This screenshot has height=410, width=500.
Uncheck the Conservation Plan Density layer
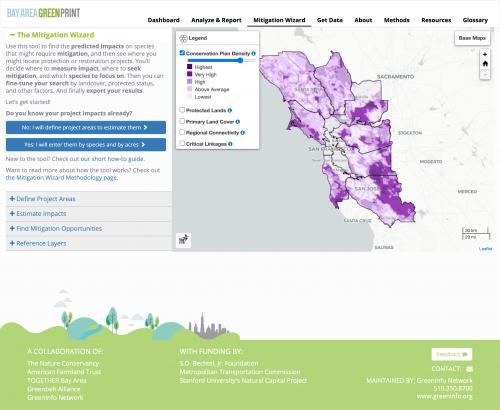coord(182,53)
